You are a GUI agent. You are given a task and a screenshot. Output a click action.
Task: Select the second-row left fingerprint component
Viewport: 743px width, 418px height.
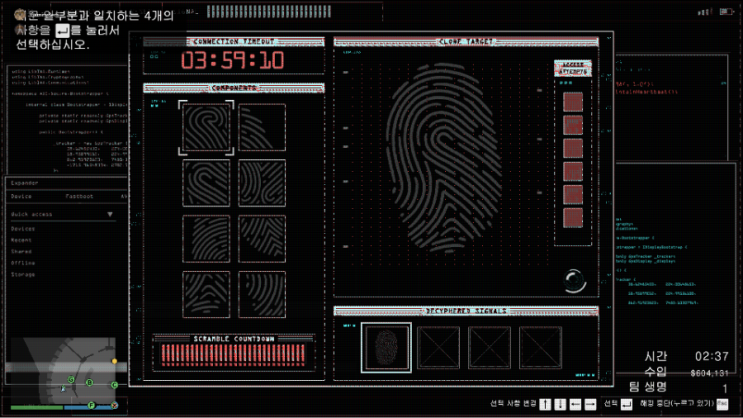[x=206, y=183]
